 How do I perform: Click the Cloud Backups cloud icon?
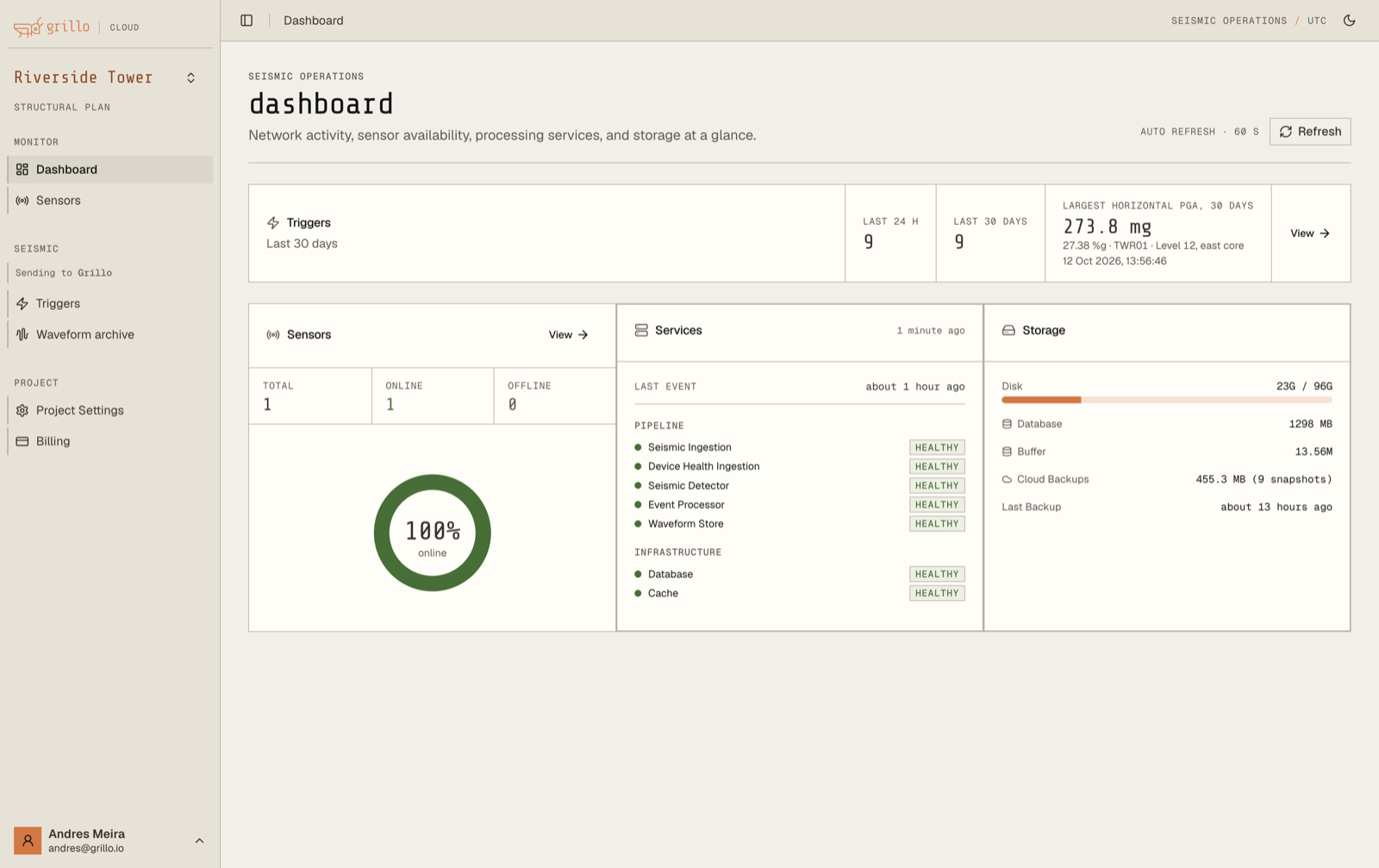[1007, 479]
